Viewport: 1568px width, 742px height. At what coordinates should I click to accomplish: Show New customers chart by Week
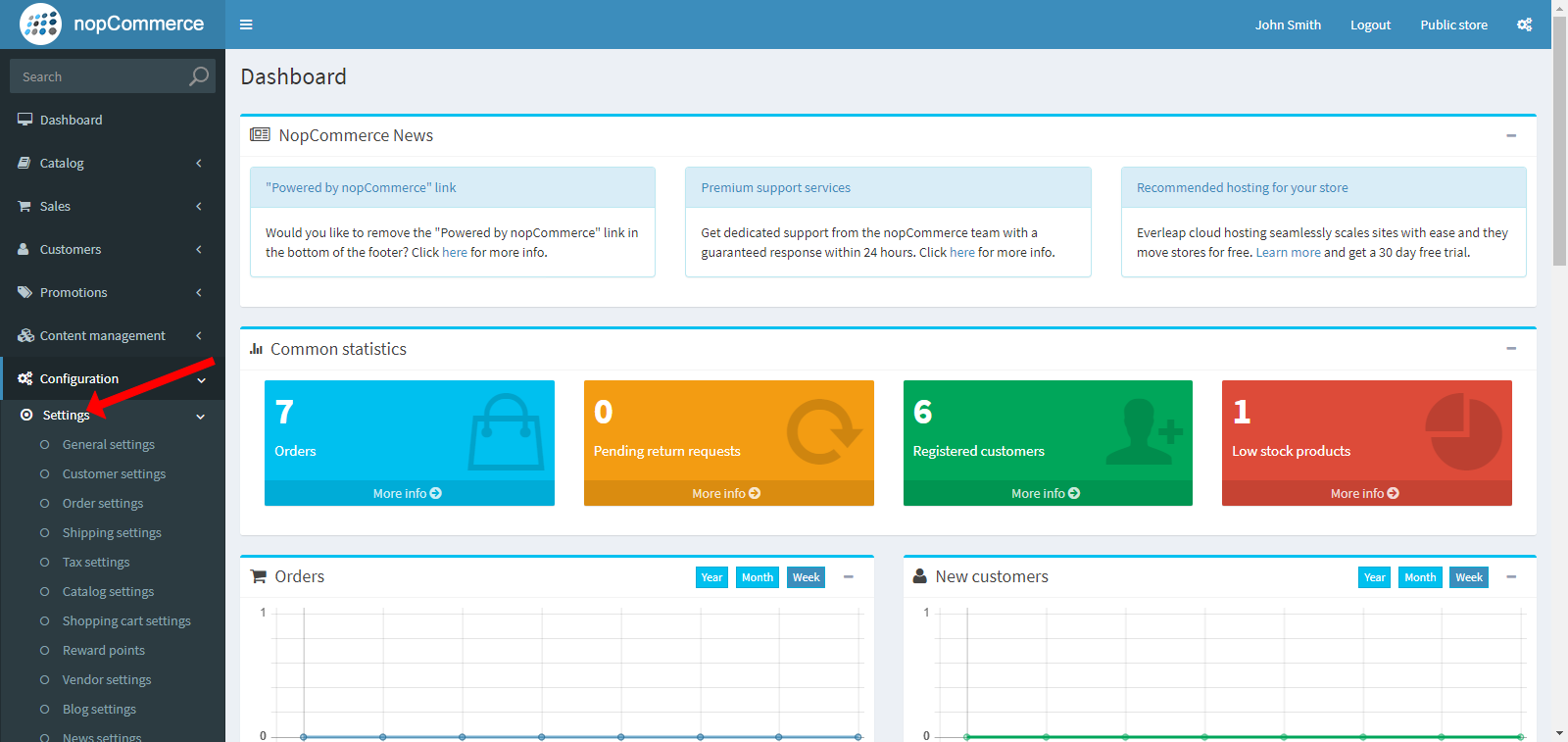point(1469,577)
